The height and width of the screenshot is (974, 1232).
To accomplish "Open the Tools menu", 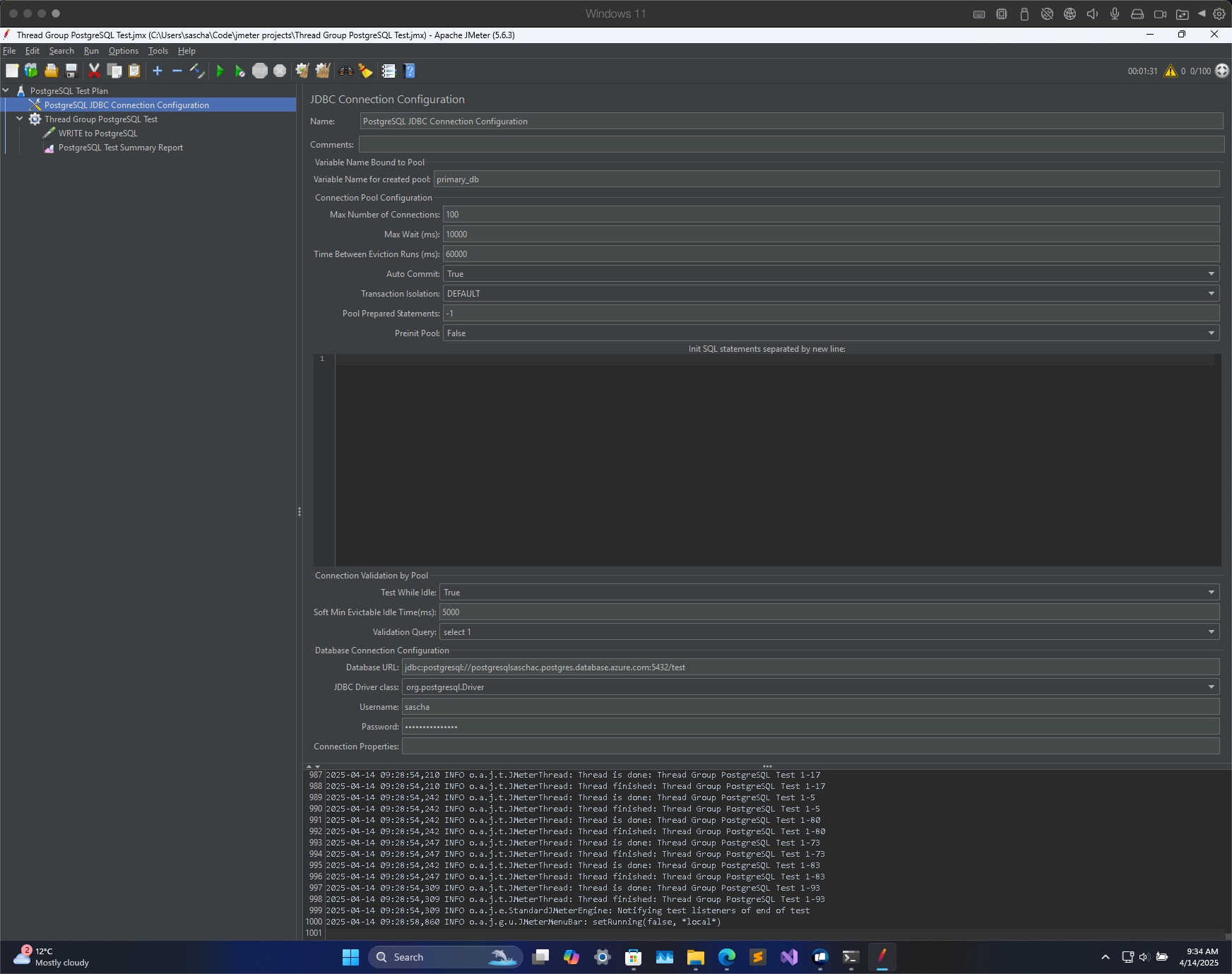I will [x=158, y=51].
